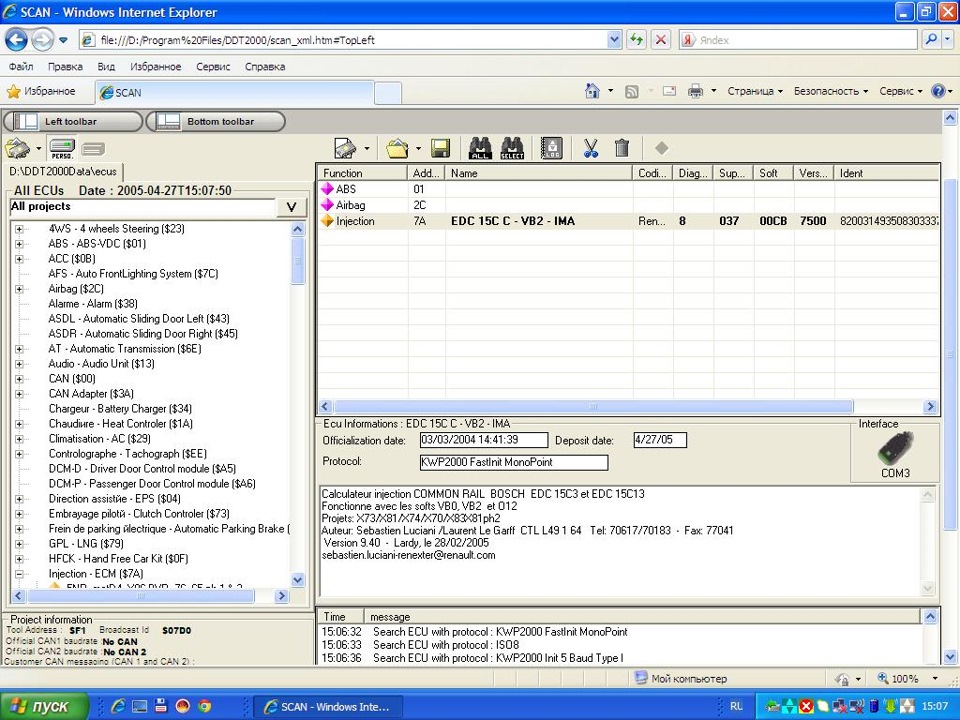Click the IE refresh button

[x=637, y=40]
